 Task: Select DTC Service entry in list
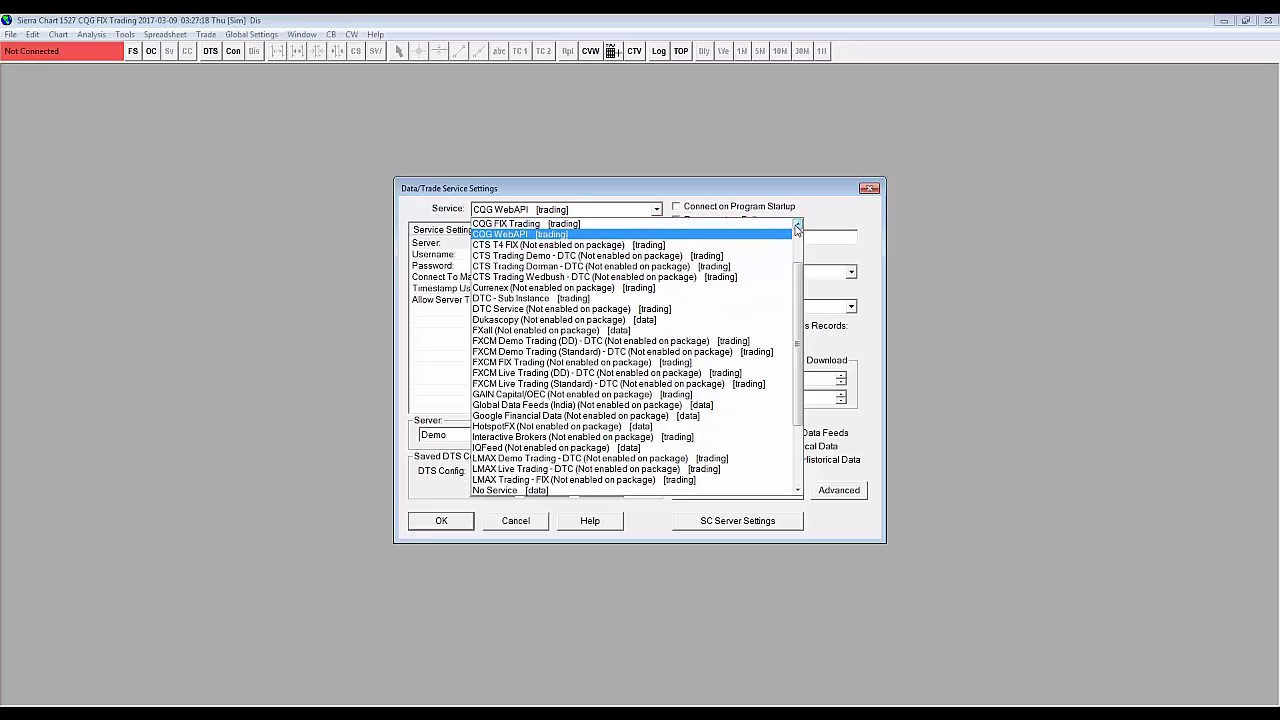click(632, 309)
